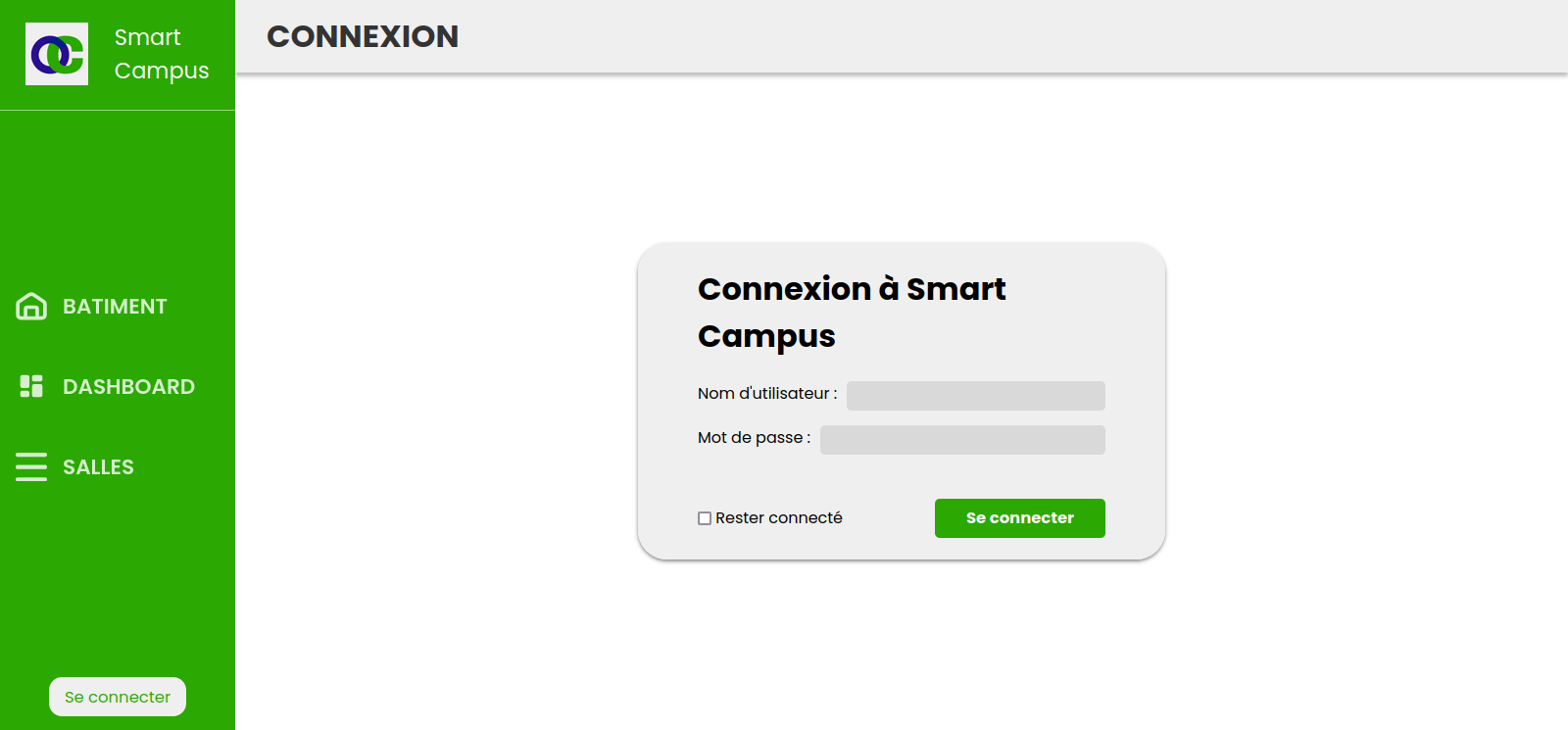Click the empty gray header bar area

pyautogui.click(x=1009, y=36)
